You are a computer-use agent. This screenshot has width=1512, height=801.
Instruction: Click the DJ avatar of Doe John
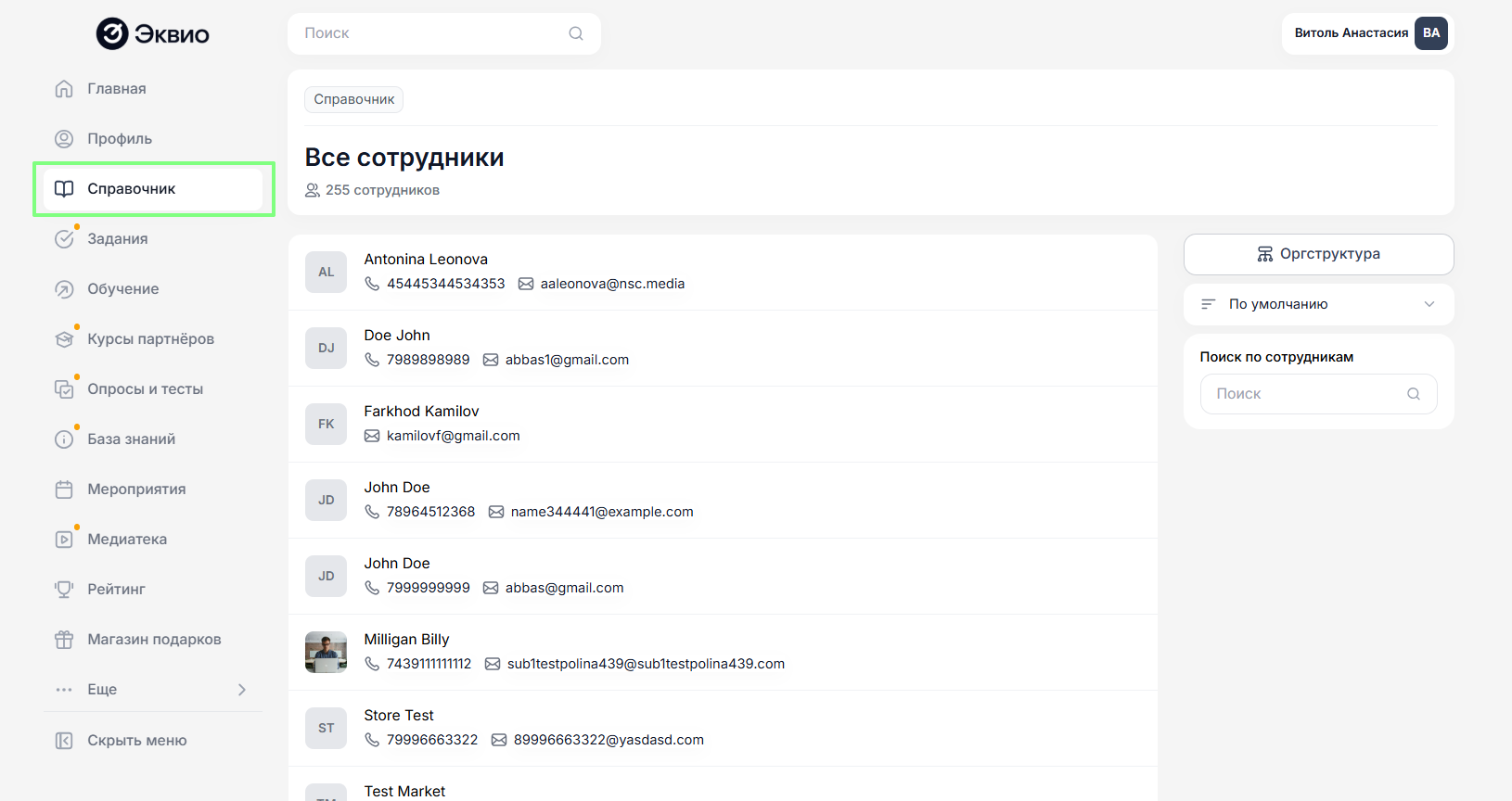pyautogui.click(x=327, y=349)
